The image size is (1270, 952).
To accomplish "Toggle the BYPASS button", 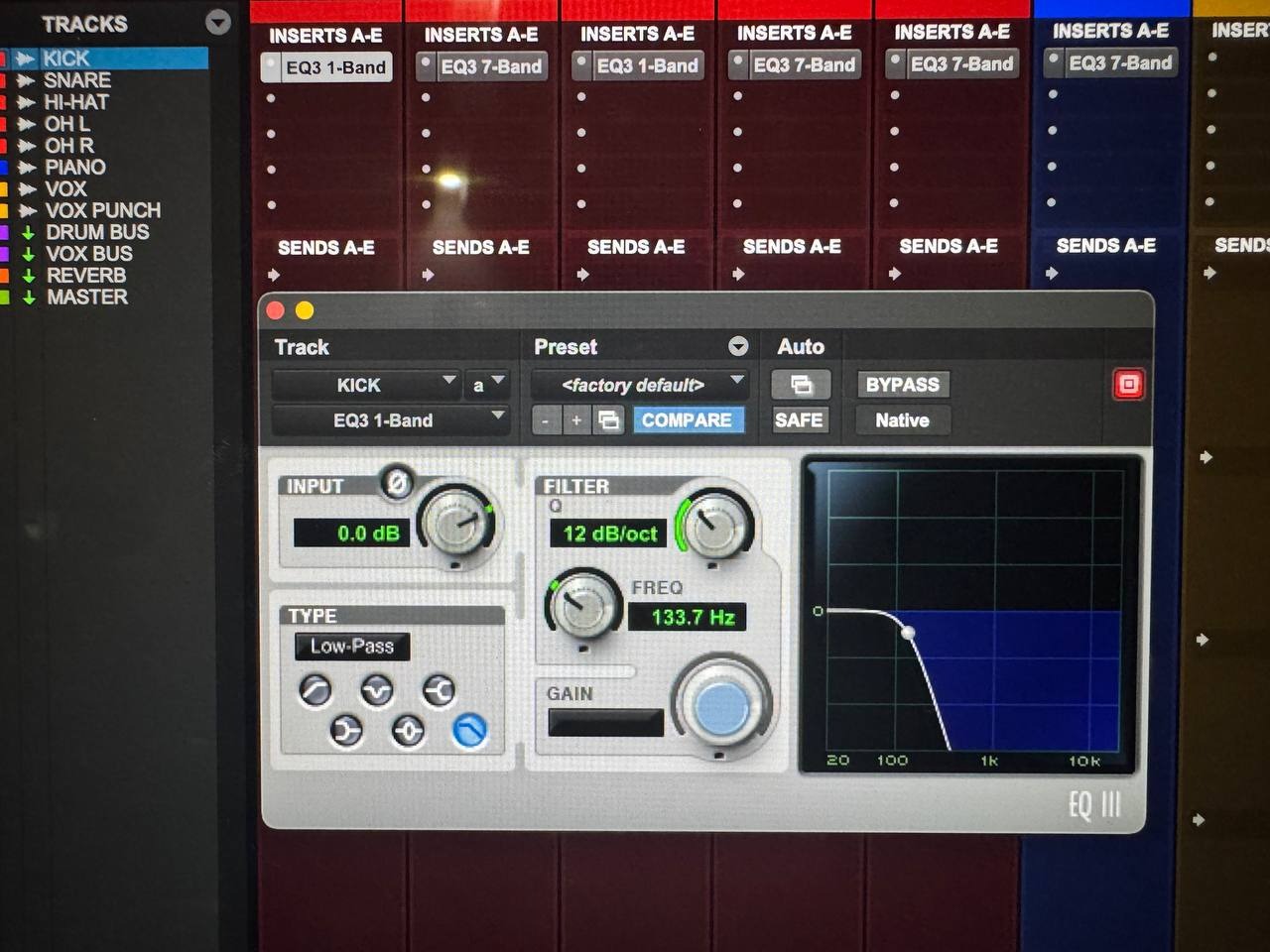I will click(902, 385).
